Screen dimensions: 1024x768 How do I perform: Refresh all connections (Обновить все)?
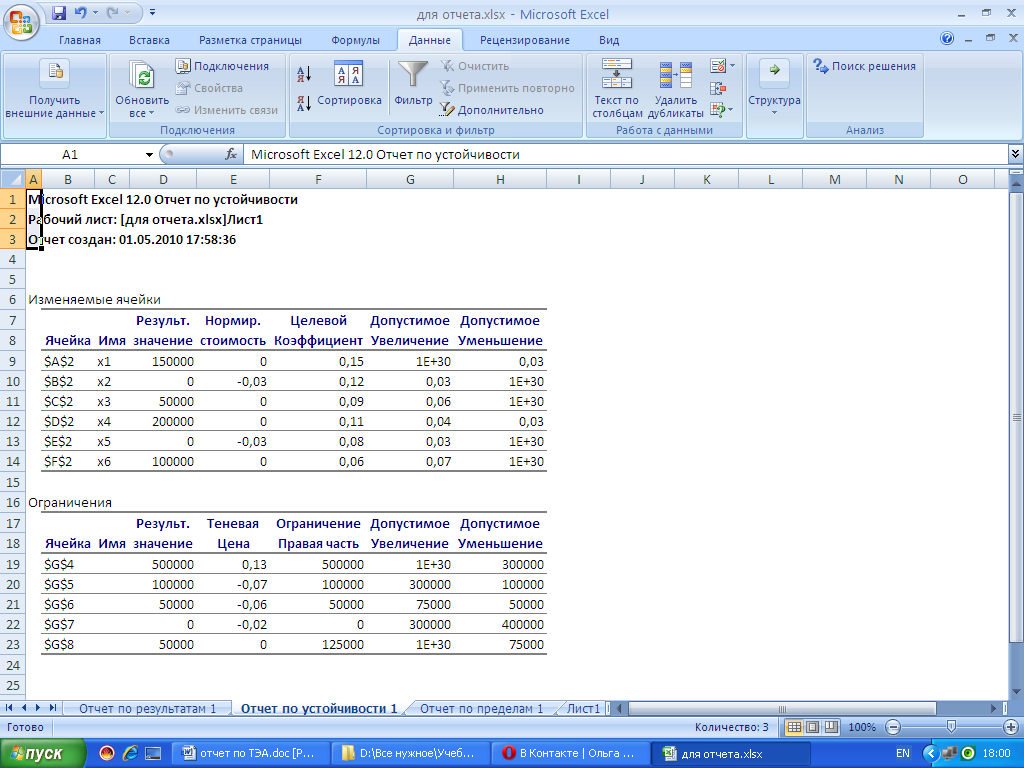(142, 90)
